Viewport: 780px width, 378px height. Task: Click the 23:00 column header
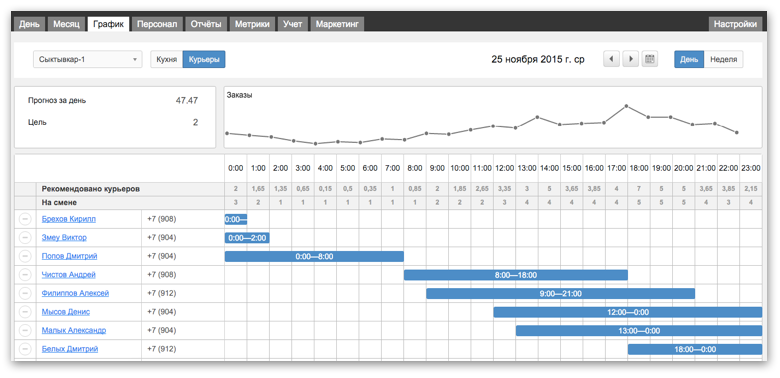point(751,169)
